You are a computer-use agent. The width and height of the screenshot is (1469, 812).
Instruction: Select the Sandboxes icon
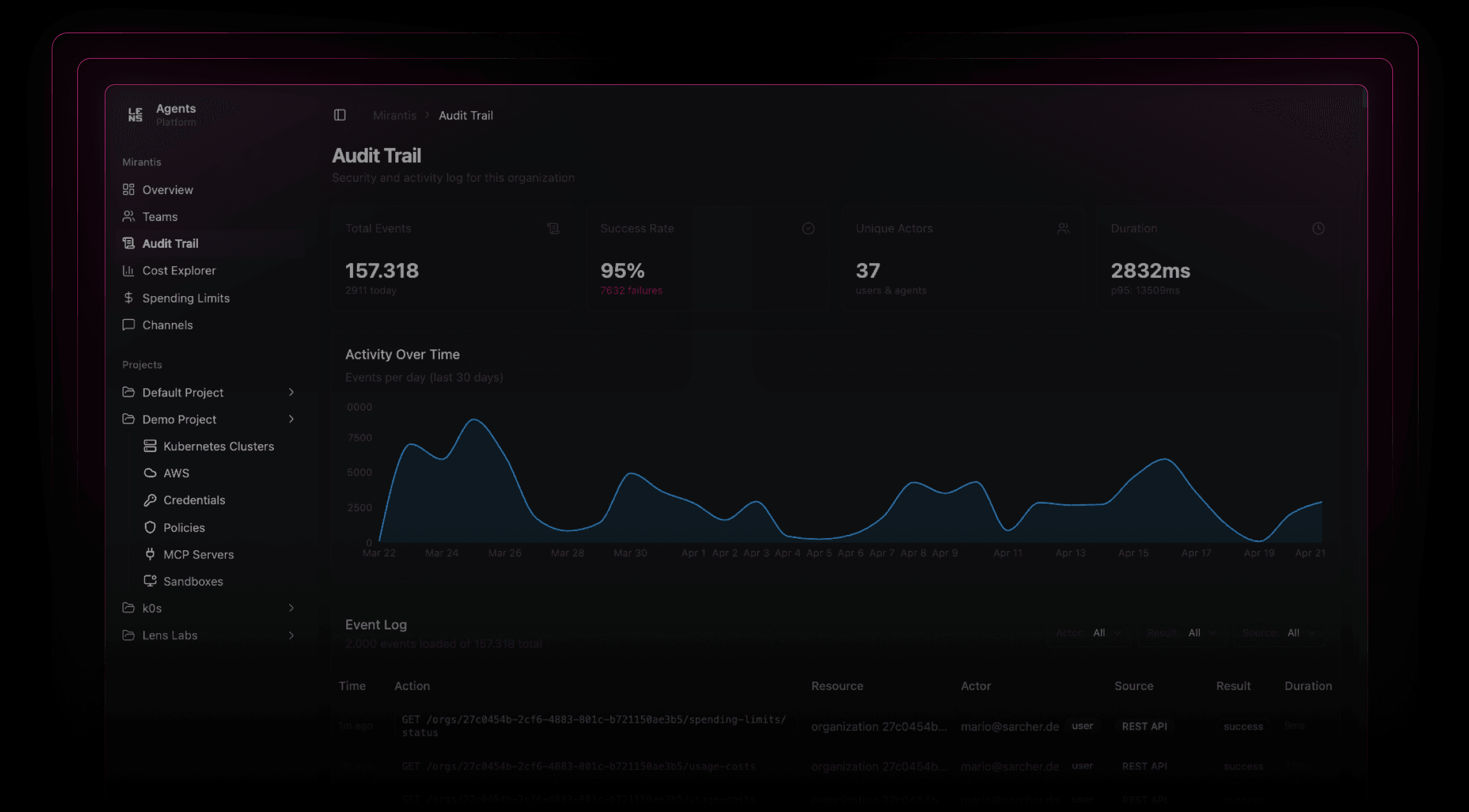151,581
